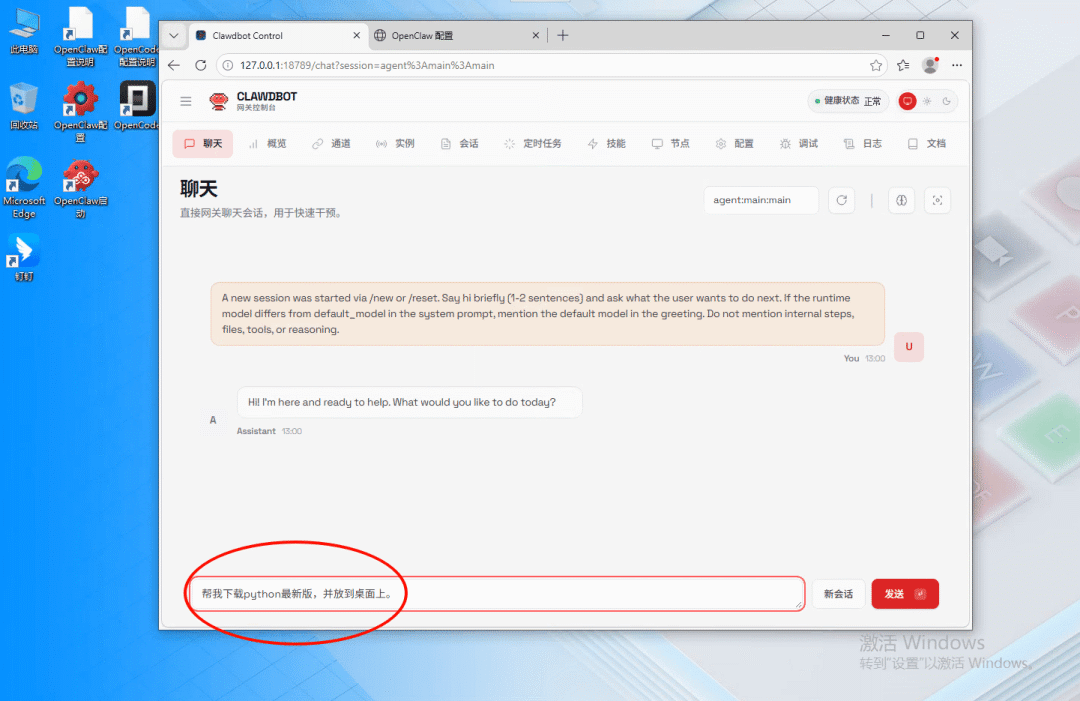The width and height of the screenshot is (1080, 701).
Task: Open the 定时任务 scheduled tasks tab
Action: (x=533, y=144)
